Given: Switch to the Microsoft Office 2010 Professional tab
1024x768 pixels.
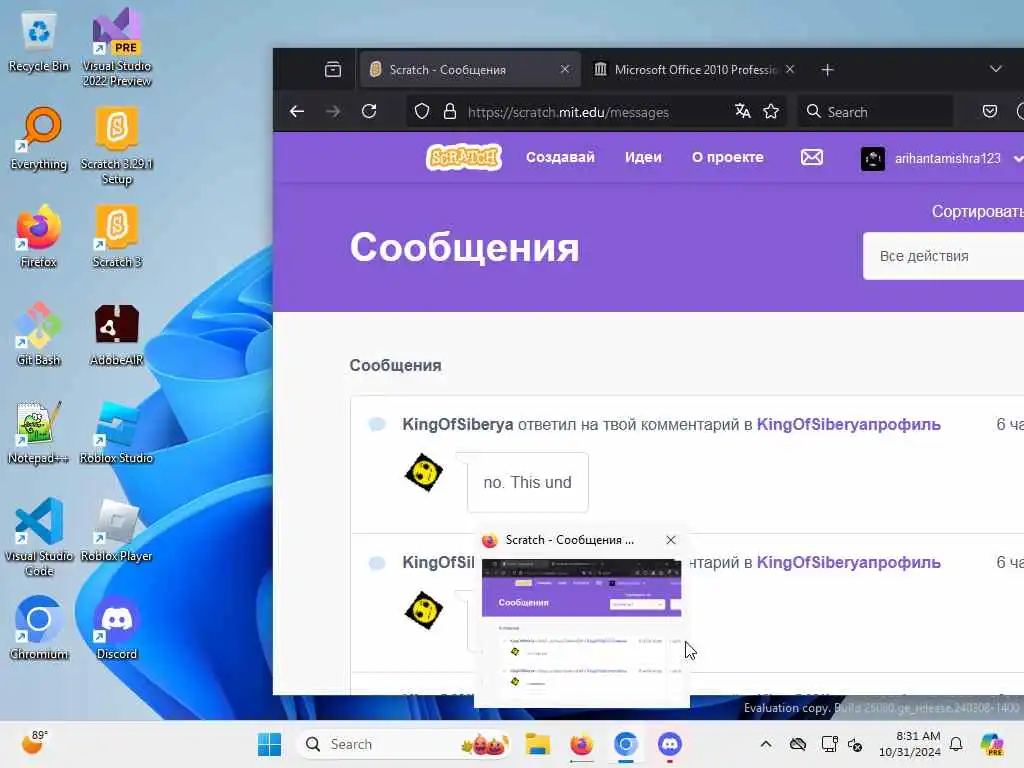Looking at the screenshot, I should tap(695, 69).
